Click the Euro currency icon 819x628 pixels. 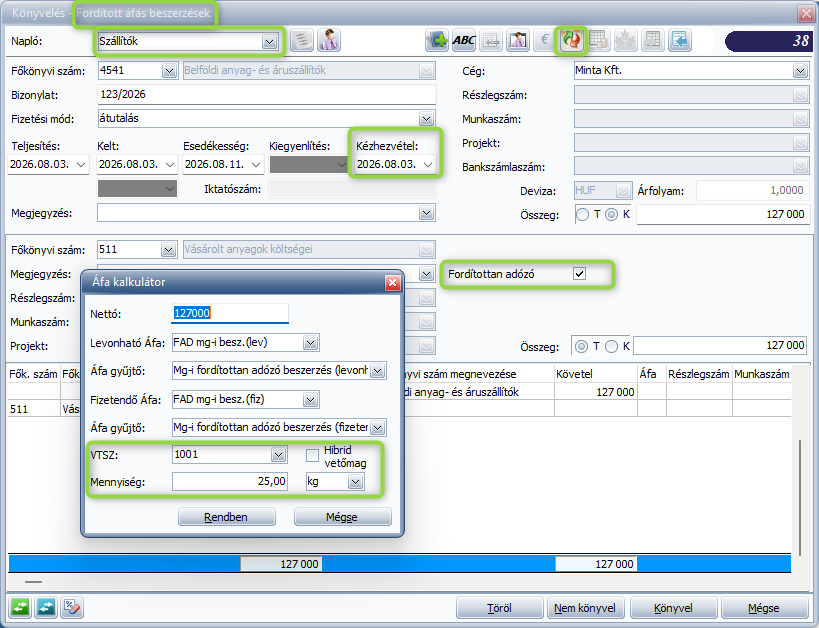coord(544,40)
